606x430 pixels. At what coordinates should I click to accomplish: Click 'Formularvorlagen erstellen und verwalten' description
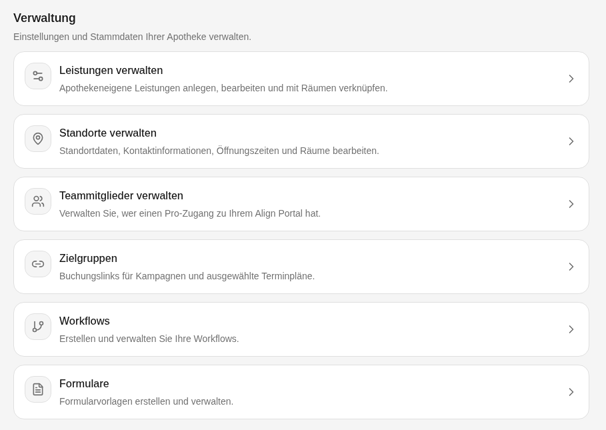146,401
